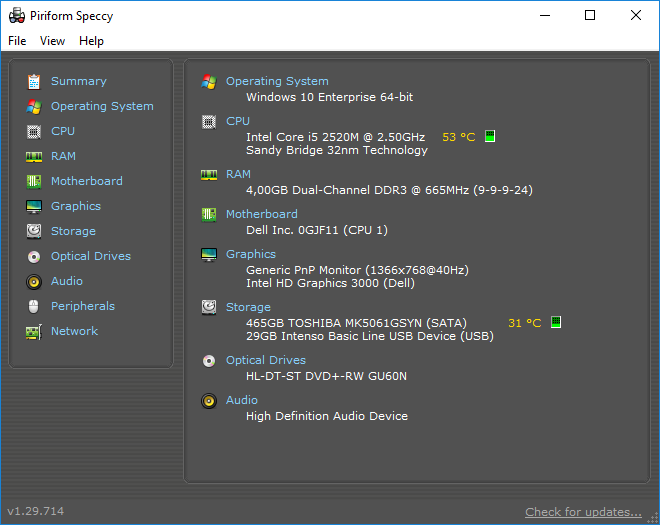Go to Operating System section in sidebar
This screenshot has width=660, height=525.
tap(102, 106)
